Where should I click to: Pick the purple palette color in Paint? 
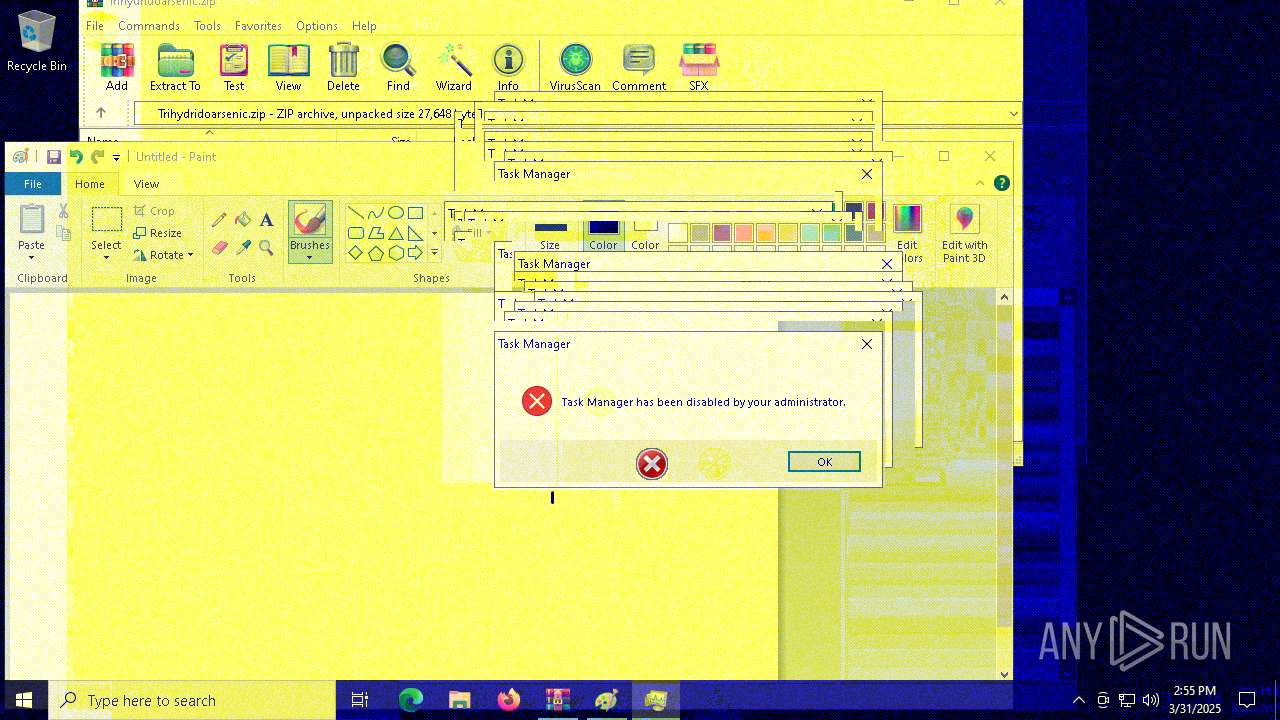[722, 233]
